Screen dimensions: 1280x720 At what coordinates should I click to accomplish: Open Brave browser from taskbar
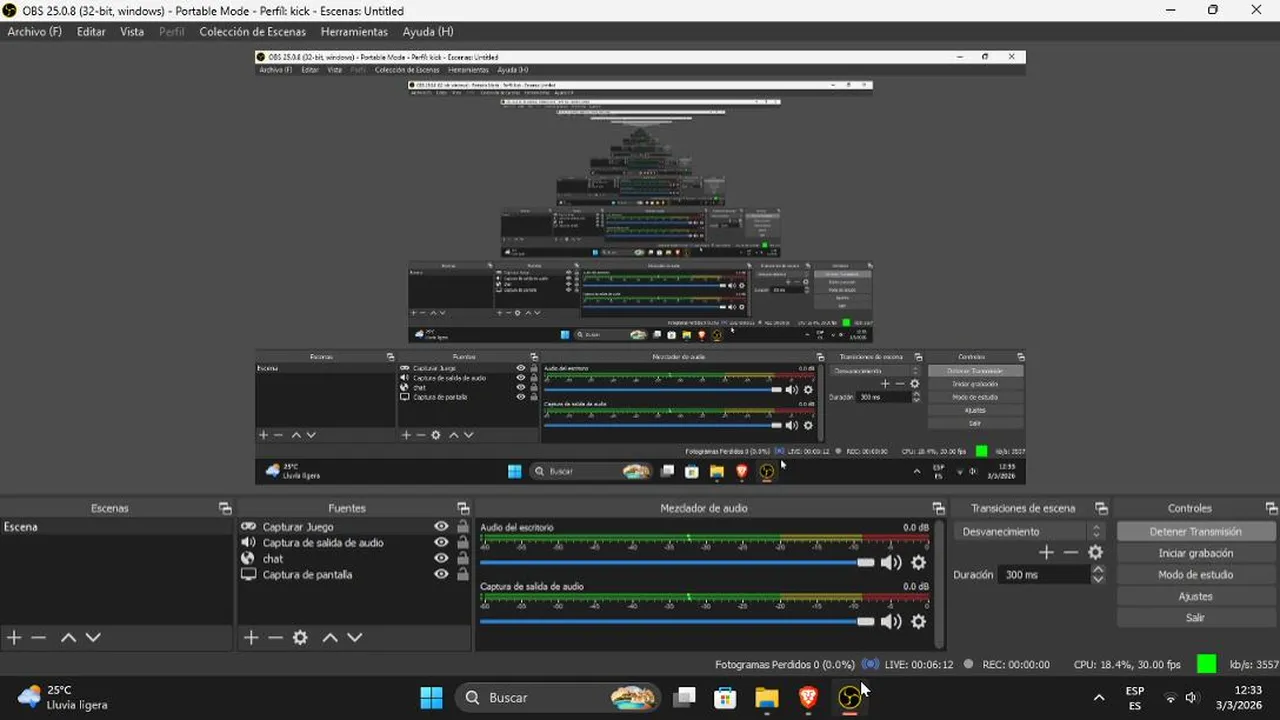pyautogui.click(x=808, y=697)
